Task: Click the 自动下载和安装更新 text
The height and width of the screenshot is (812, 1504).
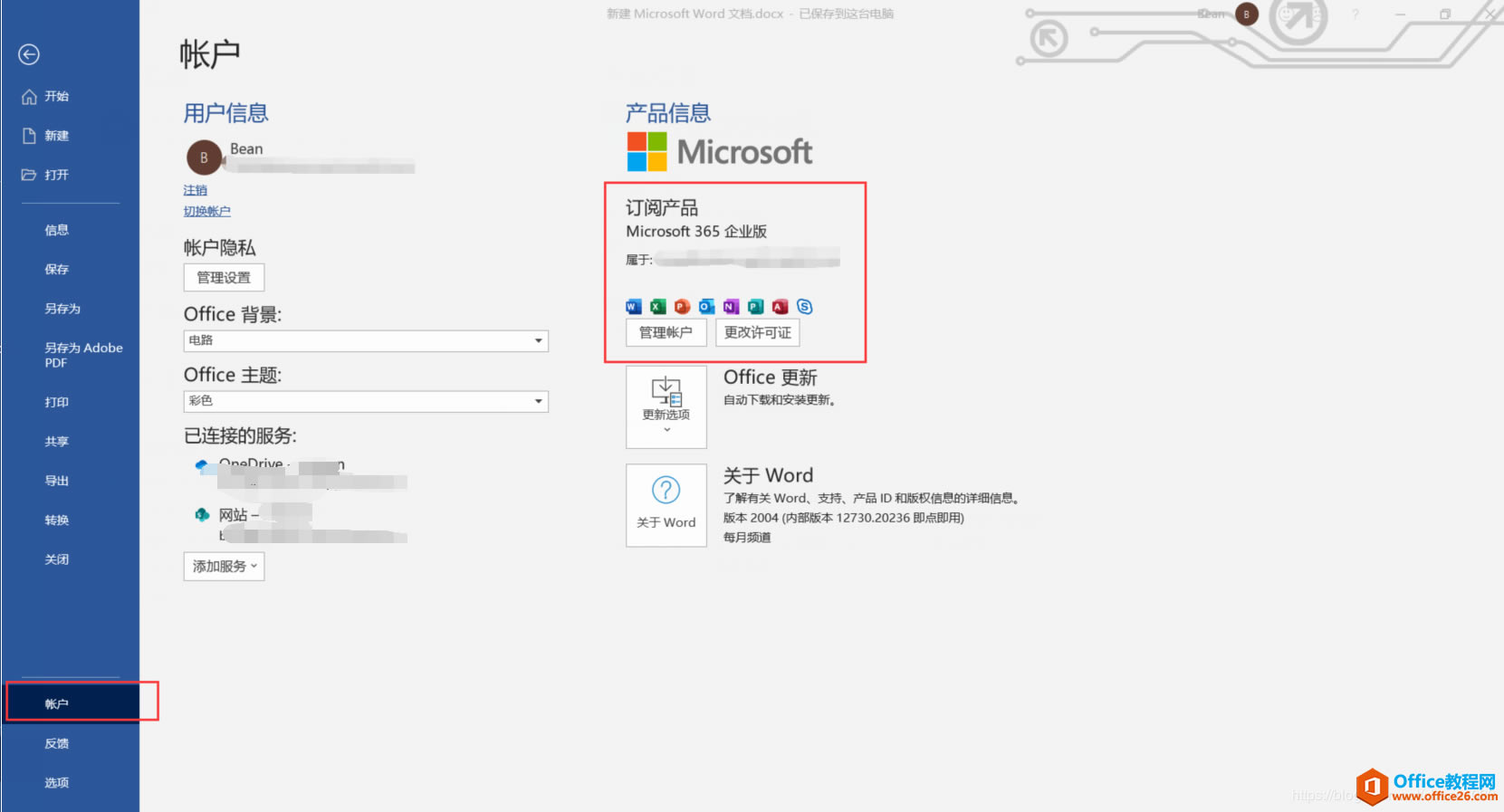Action: click(x=780, y=400)
